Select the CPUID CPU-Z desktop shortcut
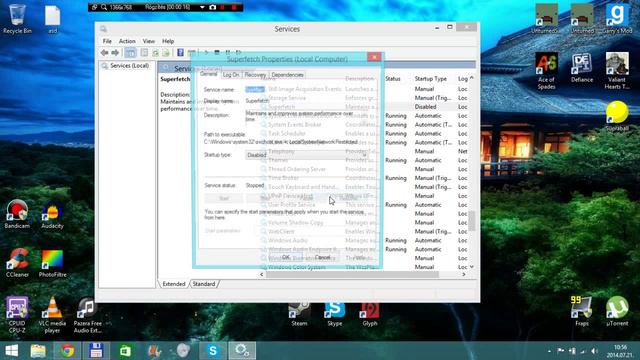This screenshot has height=360, width=640. tap(17, 315)
